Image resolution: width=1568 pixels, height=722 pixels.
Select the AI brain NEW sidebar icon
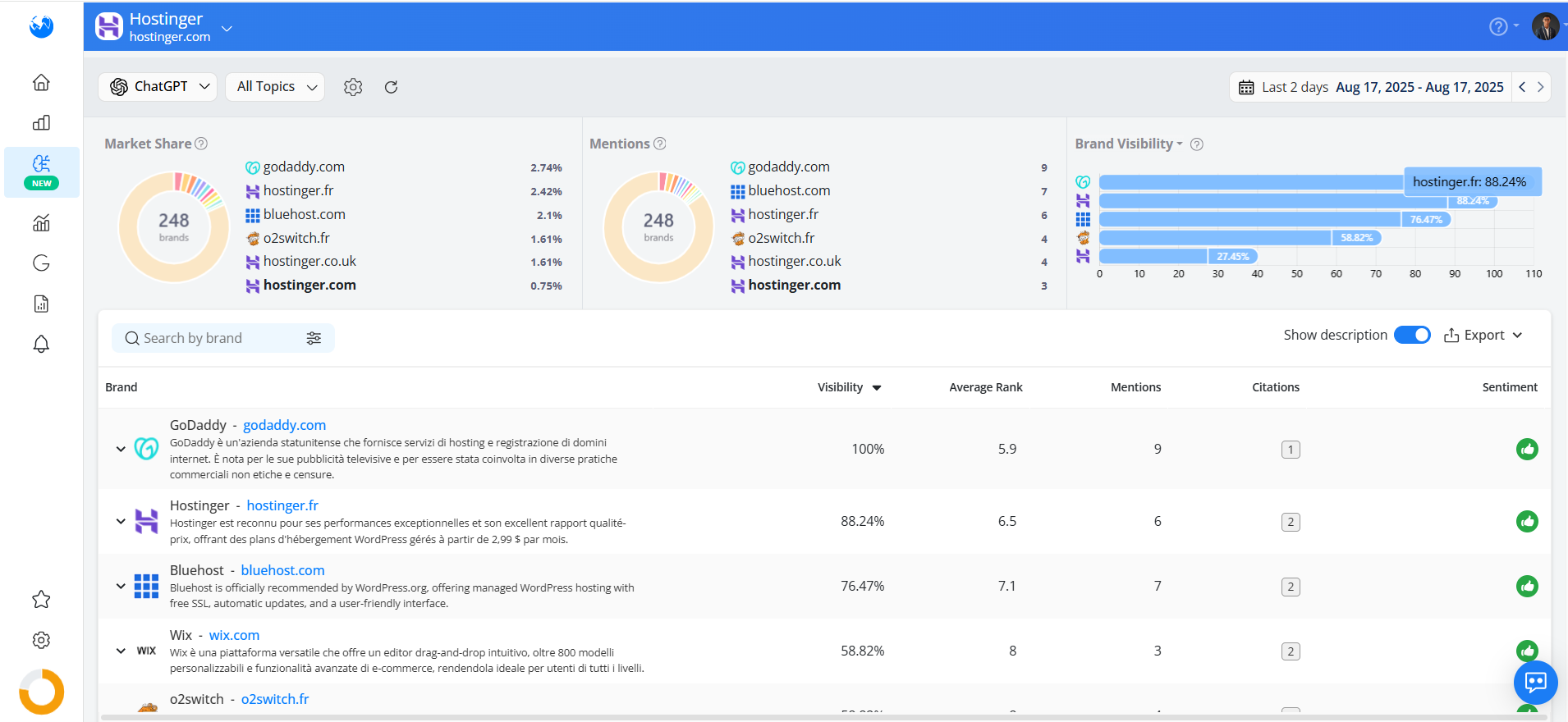[x=42, y=171]
